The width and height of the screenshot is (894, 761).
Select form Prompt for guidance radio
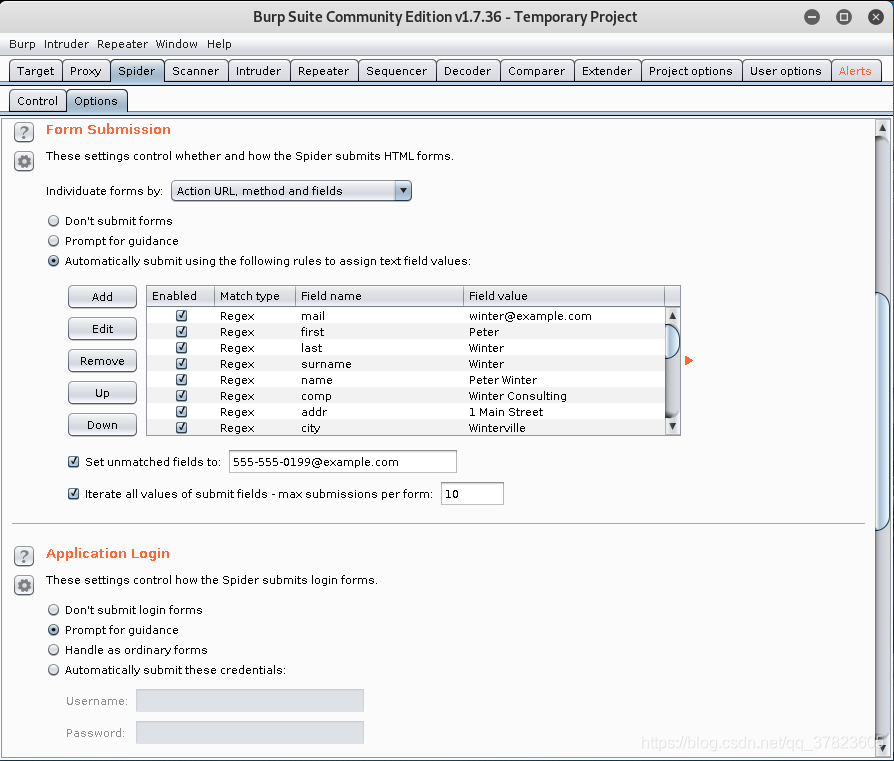click(54, 241)
